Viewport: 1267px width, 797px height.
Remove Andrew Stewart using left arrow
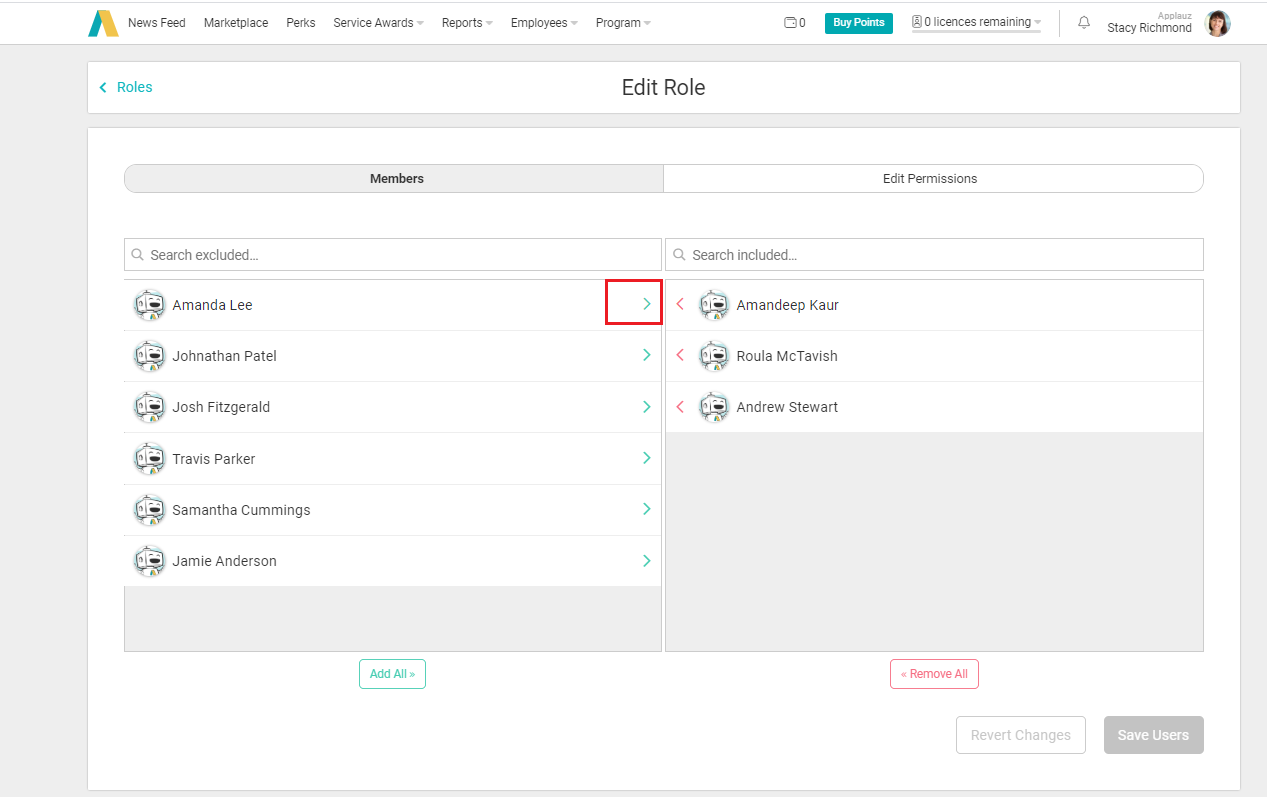point(680,407)
